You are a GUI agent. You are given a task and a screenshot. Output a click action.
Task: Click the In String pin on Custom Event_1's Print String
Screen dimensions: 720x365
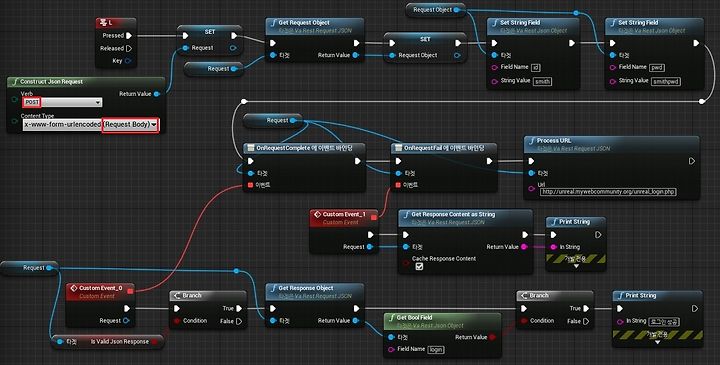tap(553, 247)
